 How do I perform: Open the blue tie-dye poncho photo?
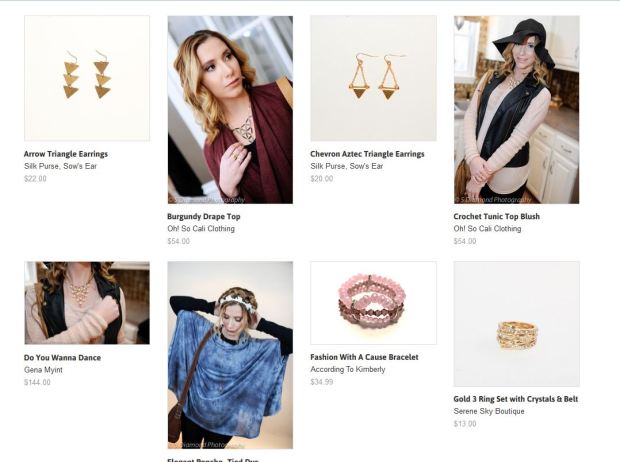click(x=230, y=355)
